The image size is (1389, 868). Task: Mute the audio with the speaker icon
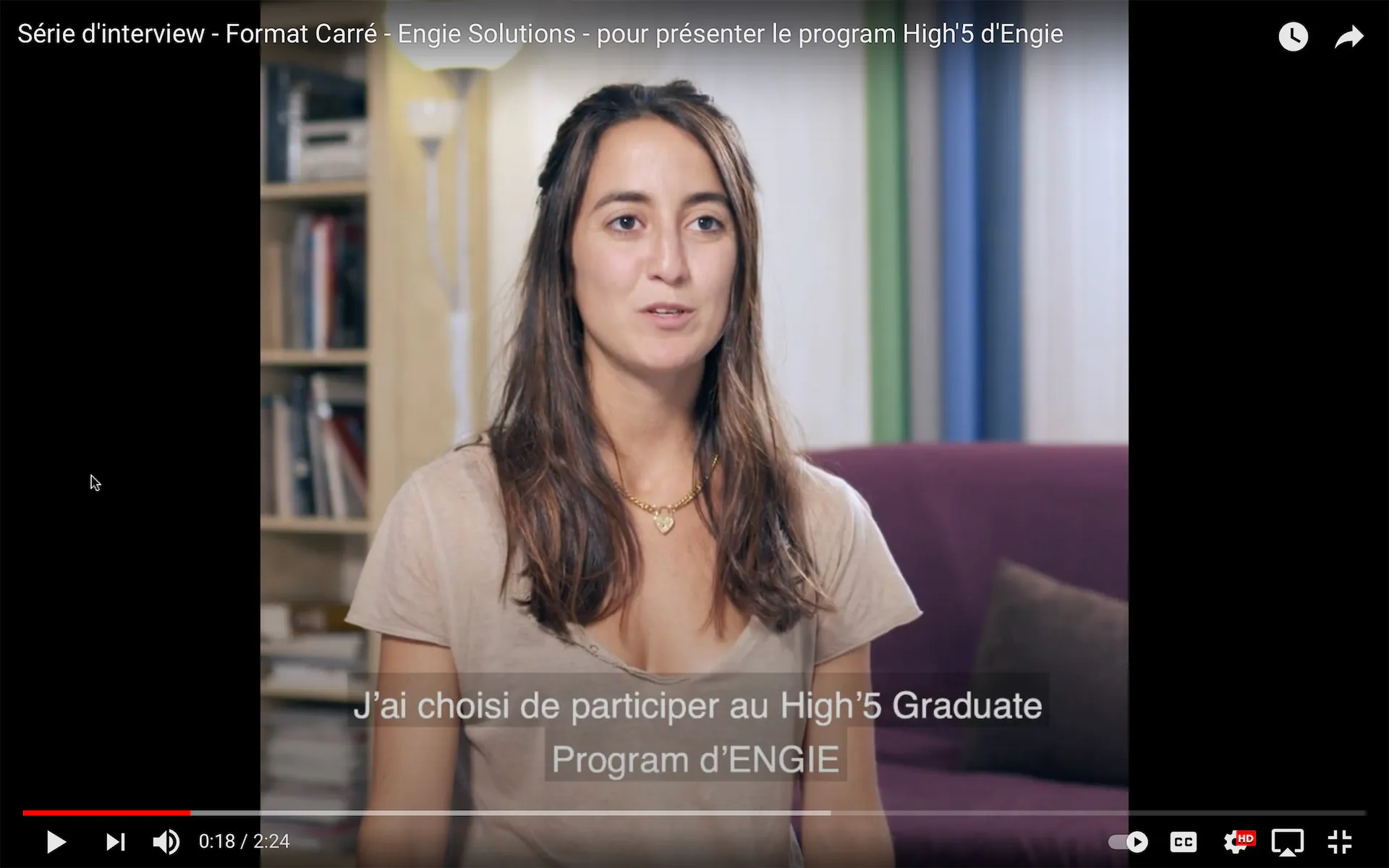pos(166,842)
